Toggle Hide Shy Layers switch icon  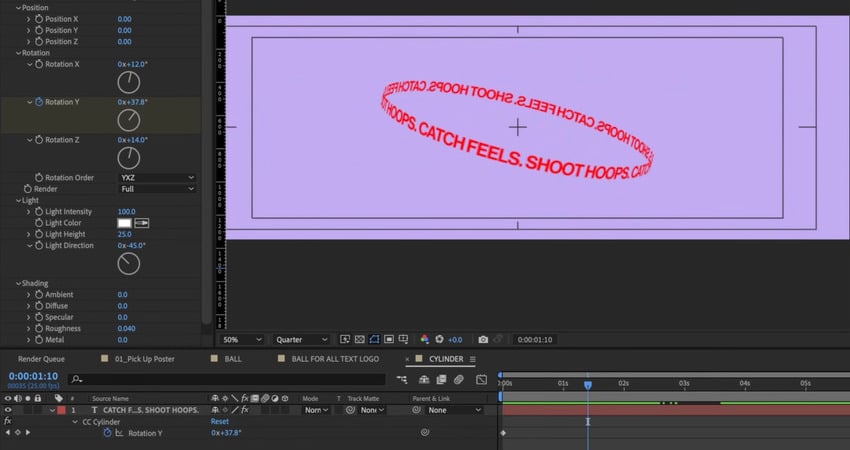tap(424, 380)
